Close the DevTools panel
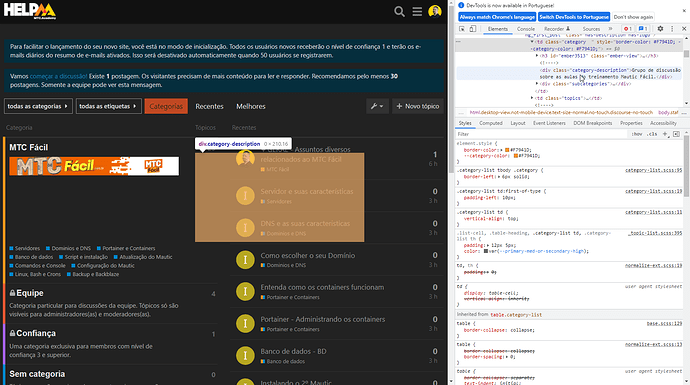The width and height of the screenshot is (690, 385). 684,29
